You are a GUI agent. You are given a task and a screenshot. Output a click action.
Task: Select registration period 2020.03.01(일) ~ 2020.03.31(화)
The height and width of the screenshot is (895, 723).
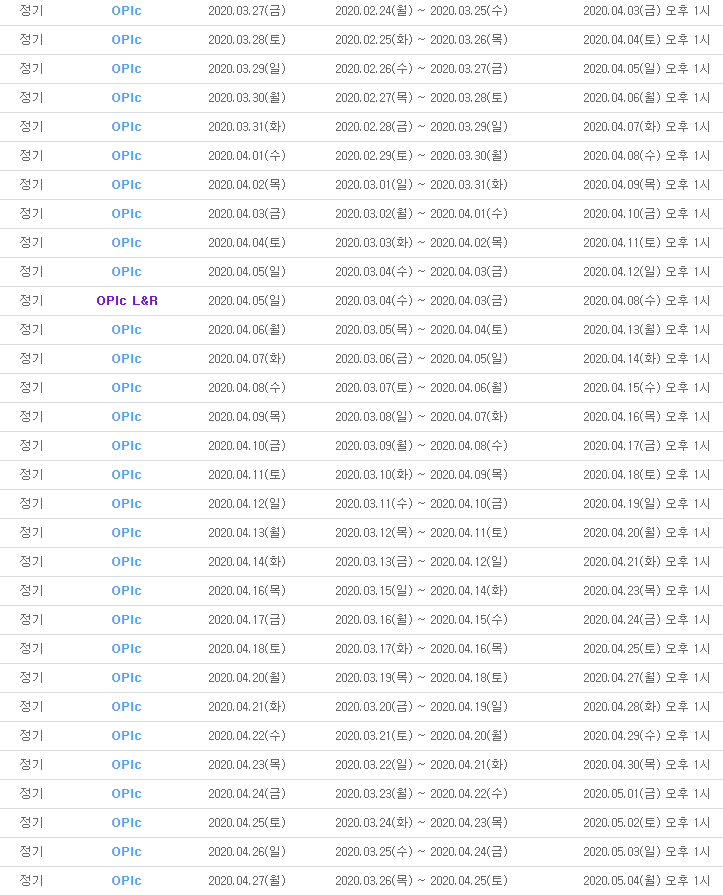pos(421,185)
